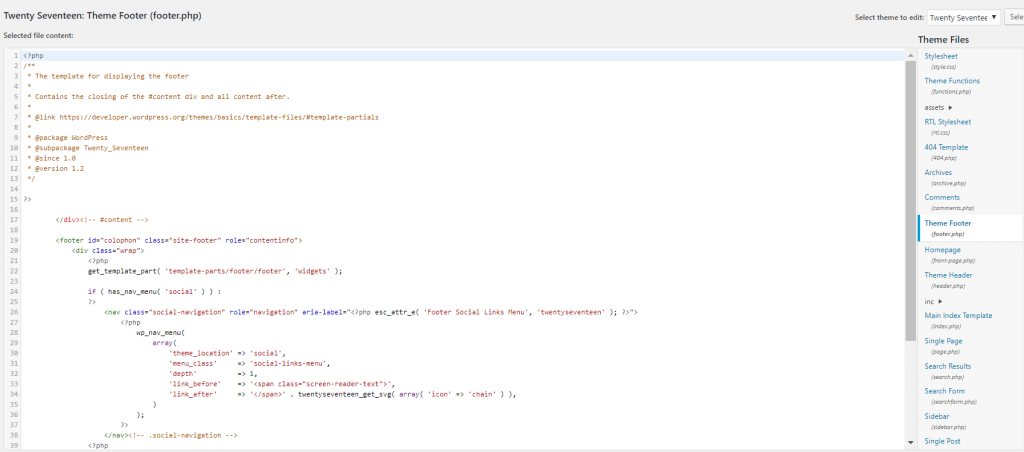Open the Single Post template
This screenshot has width=1024, height=452.
point(944,441)
